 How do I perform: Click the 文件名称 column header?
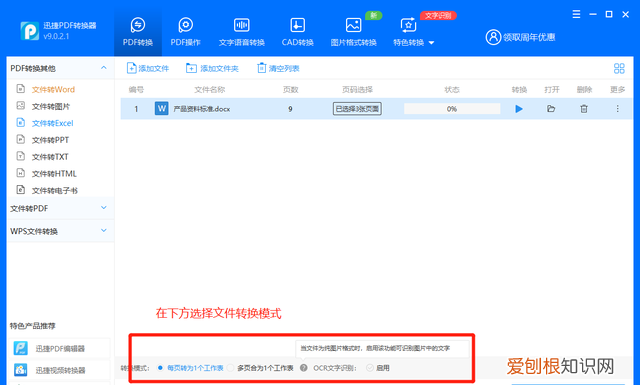(209, 89)
